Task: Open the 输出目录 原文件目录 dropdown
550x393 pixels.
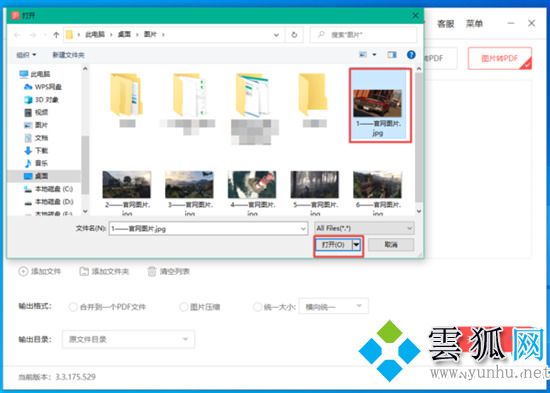Action: pyautogui.click(x=128, y=339)
